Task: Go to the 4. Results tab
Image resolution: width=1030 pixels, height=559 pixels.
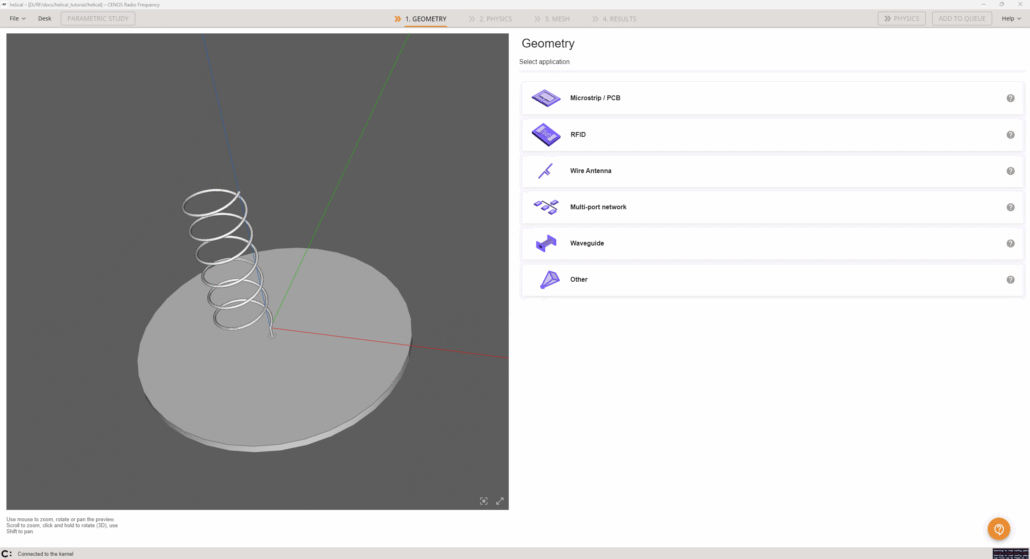Action: coord(614,19)
